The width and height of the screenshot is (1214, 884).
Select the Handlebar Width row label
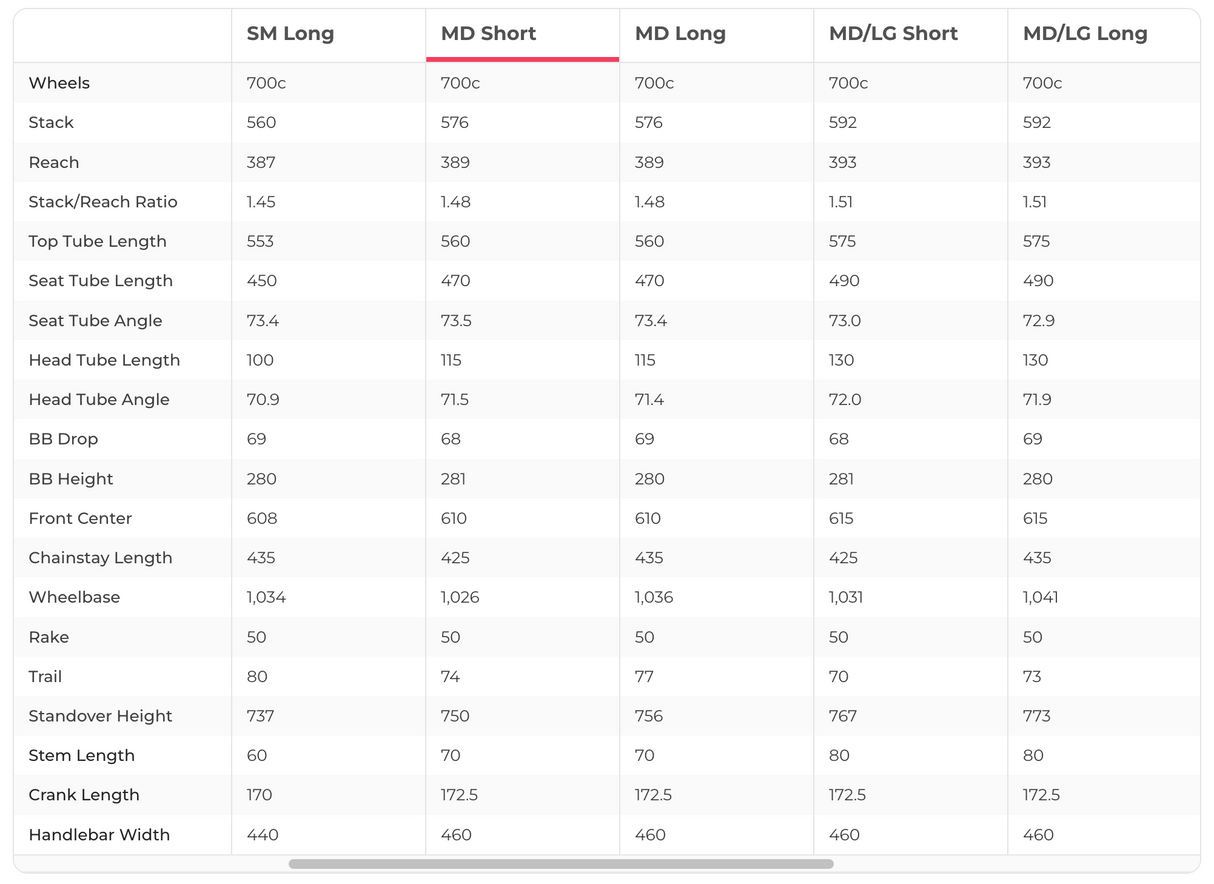click(x=99, y=835)
